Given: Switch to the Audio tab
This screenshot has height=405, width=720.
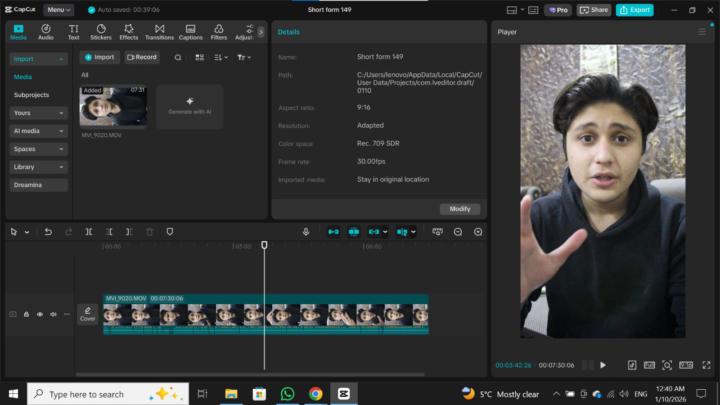Looking at the screenshot, I should tap(46, 31).
